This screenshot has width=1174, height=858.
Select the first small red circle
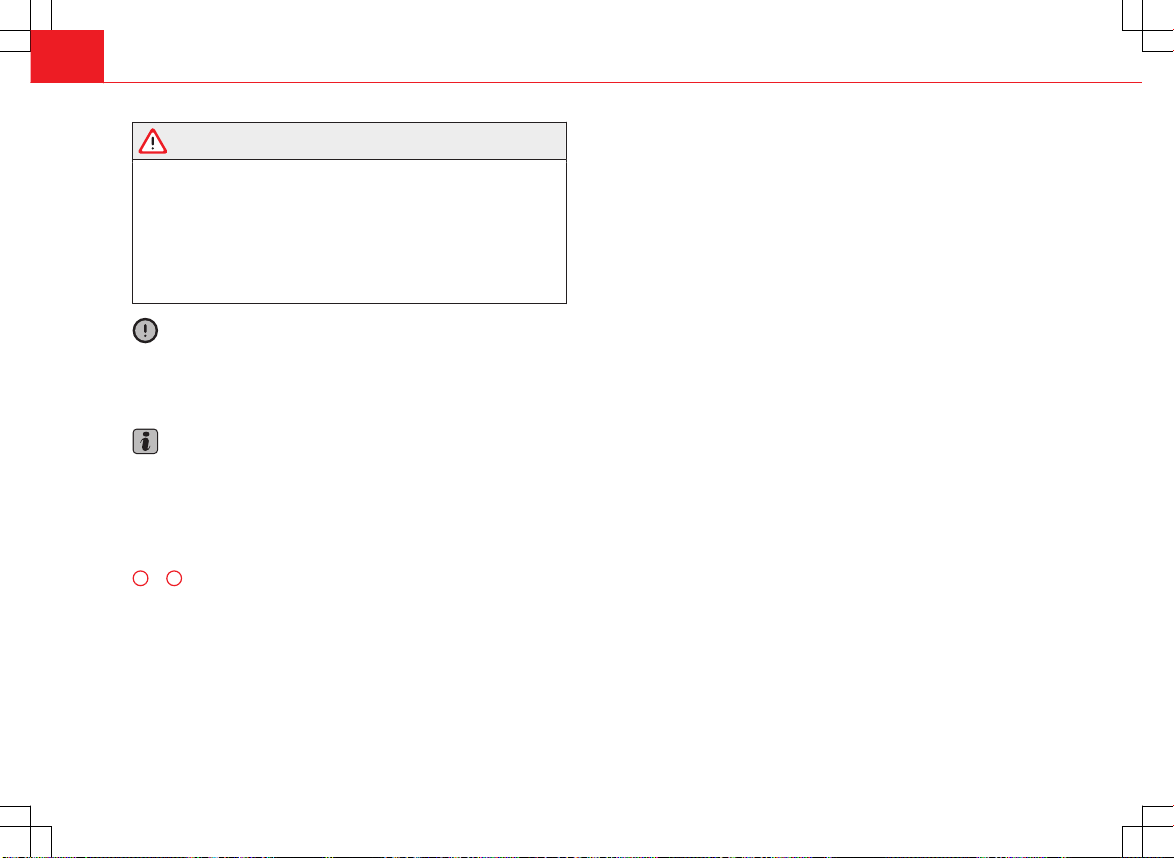[x=140, y=578]
